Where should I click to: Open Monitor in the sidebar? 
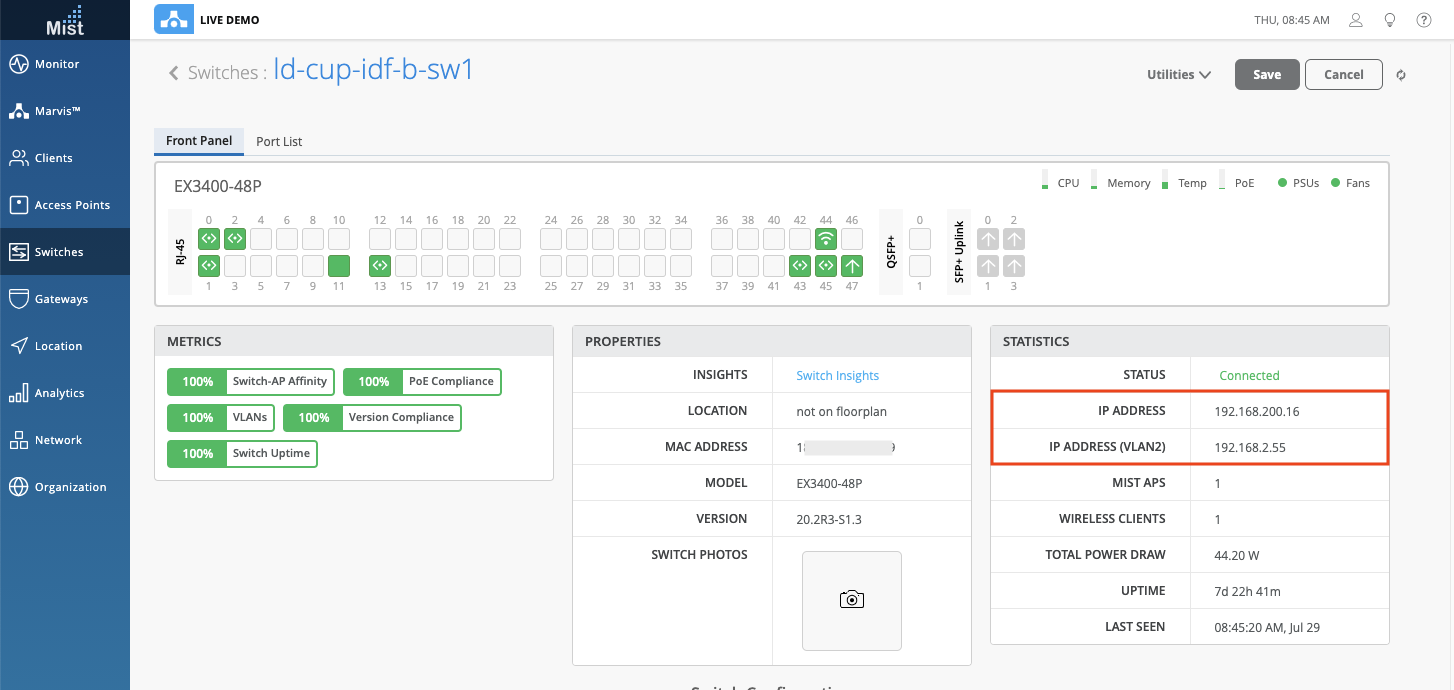tap(57, 64)
